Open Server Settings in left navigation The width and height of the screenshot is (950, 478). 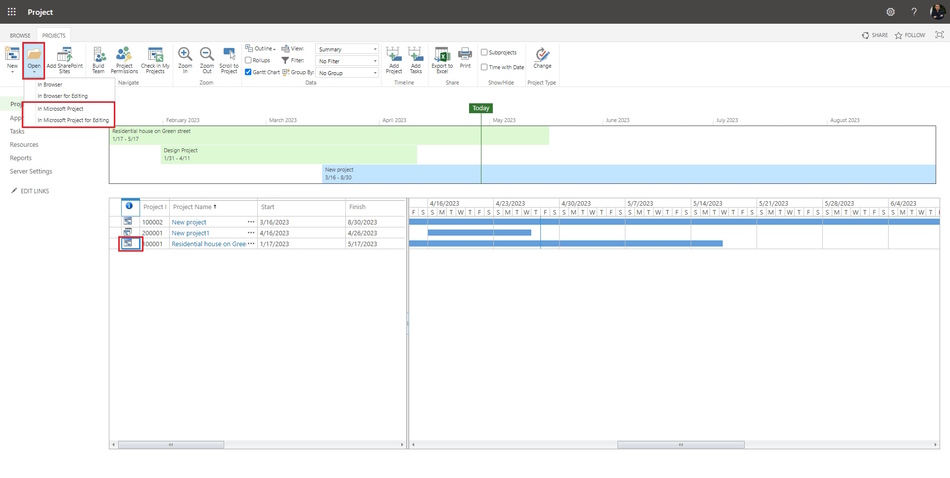point(31,171)
